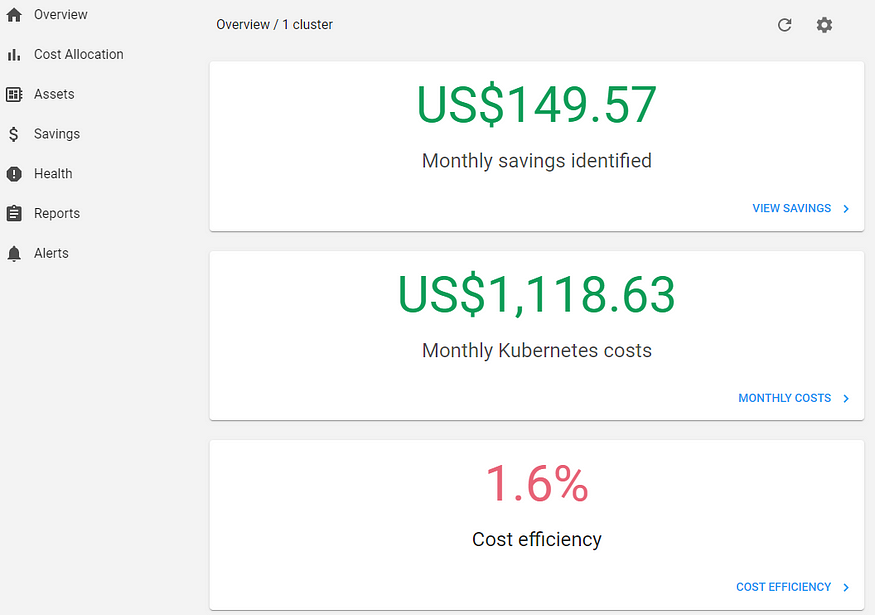Open the Reports section

[x=57, y=213]
